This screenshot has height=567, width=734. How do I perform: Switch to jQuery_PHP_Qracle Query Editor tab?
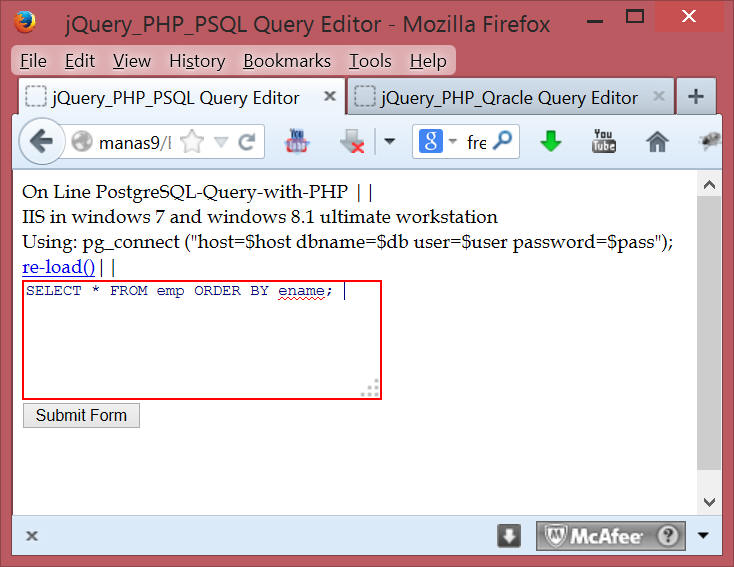508,97
